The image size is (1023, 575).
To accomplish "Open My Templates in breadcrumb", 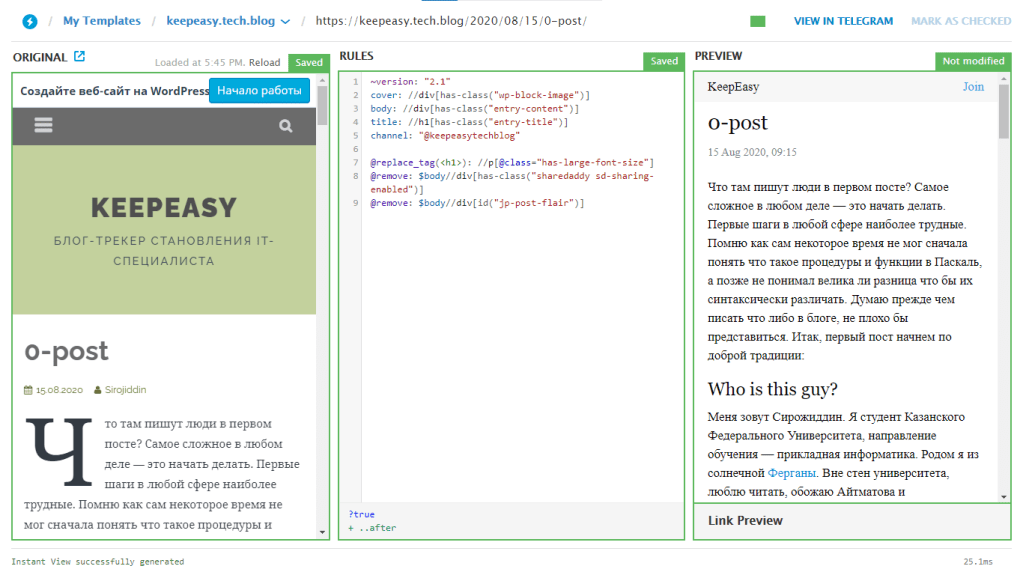I will 101,21.
